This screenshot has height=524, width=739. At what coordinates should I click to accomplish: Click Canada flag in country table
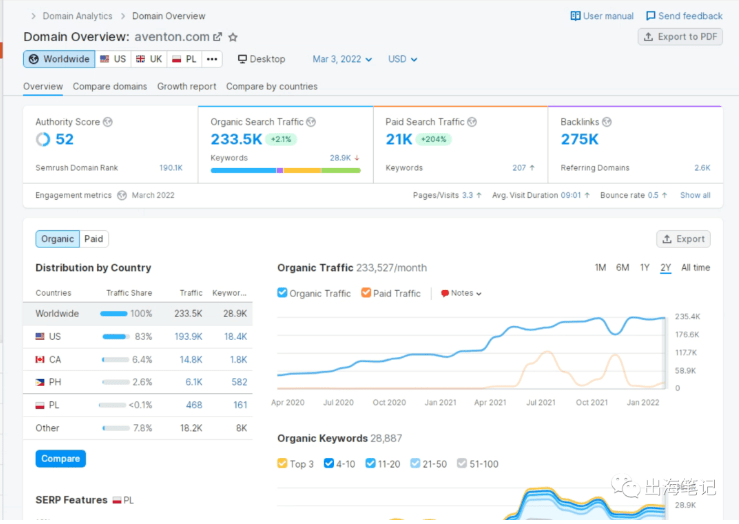(x=40, y=360)
